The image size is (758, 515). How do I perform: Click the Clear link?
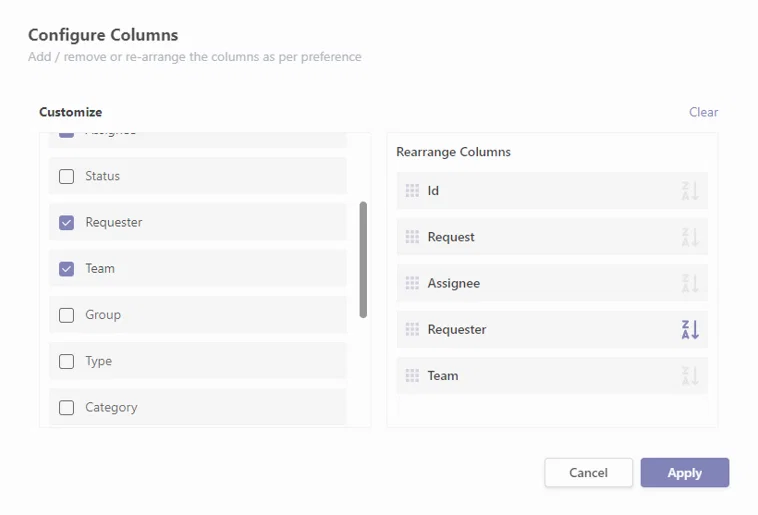(x=703, y=112)
